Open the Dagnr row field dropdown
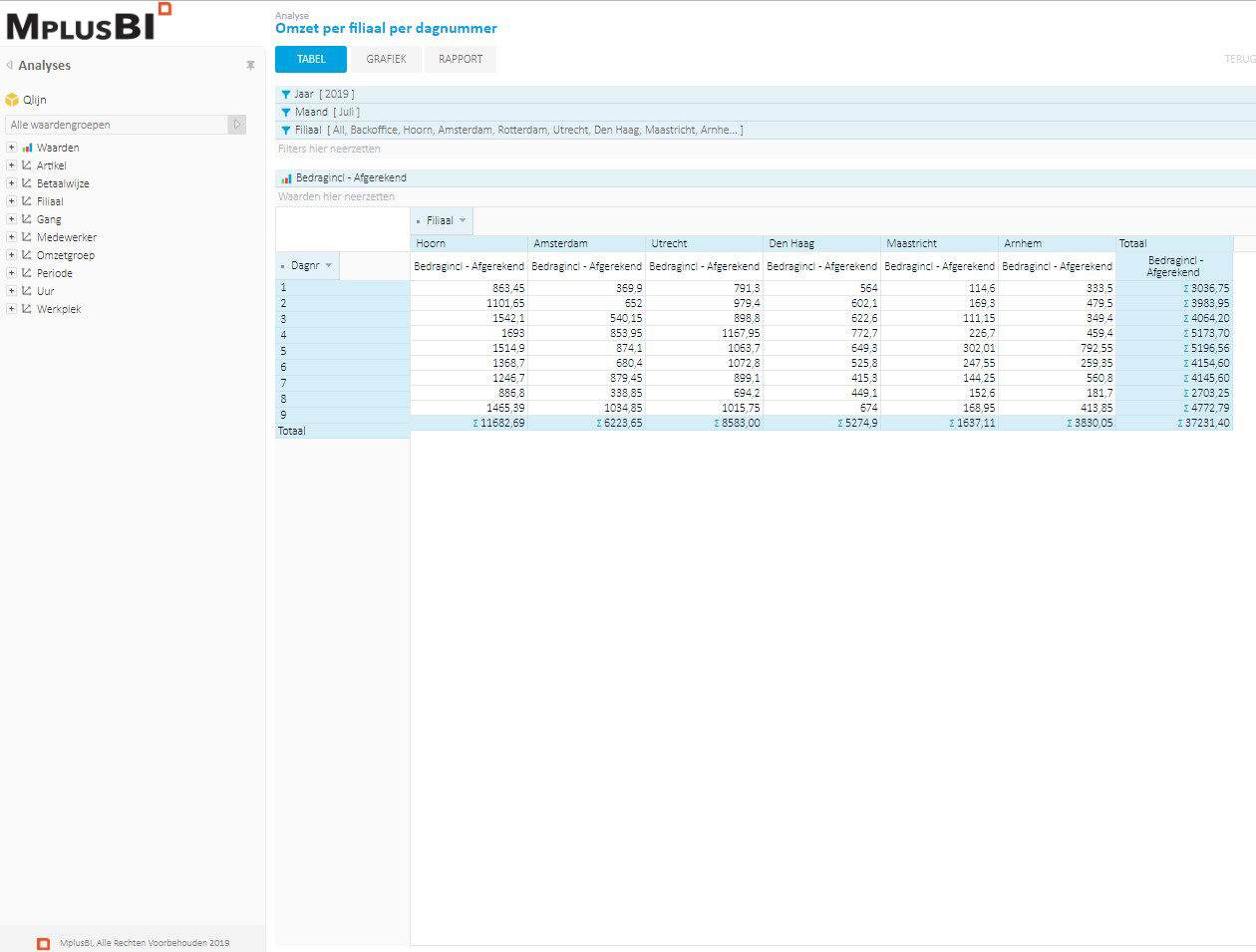 point(328,265)
